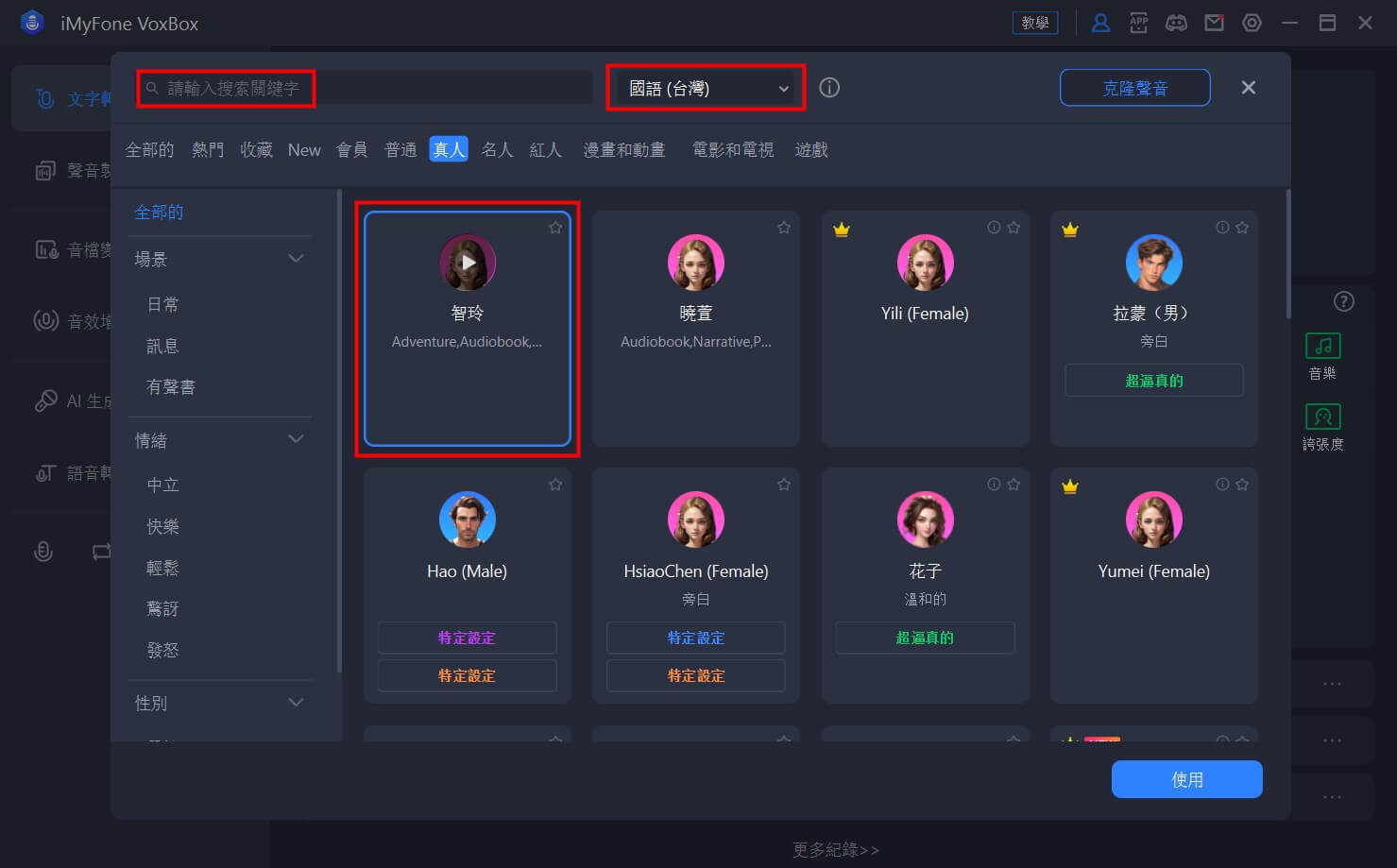This screenshot has width=1397, height=868.
Task: Star the 花子 voice card
Action: [1014, 485]
